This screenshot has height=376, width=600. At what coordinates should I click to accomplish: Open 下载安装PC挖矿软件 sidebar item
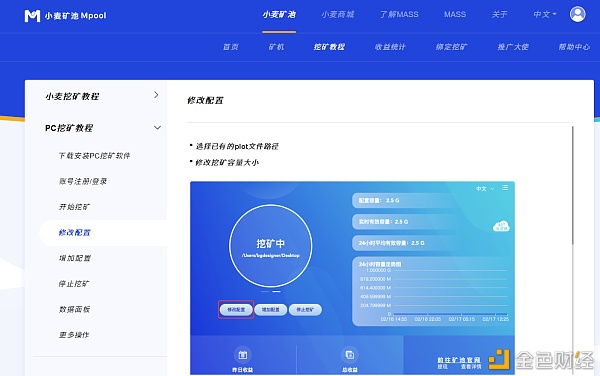click(x=95, y=156)
